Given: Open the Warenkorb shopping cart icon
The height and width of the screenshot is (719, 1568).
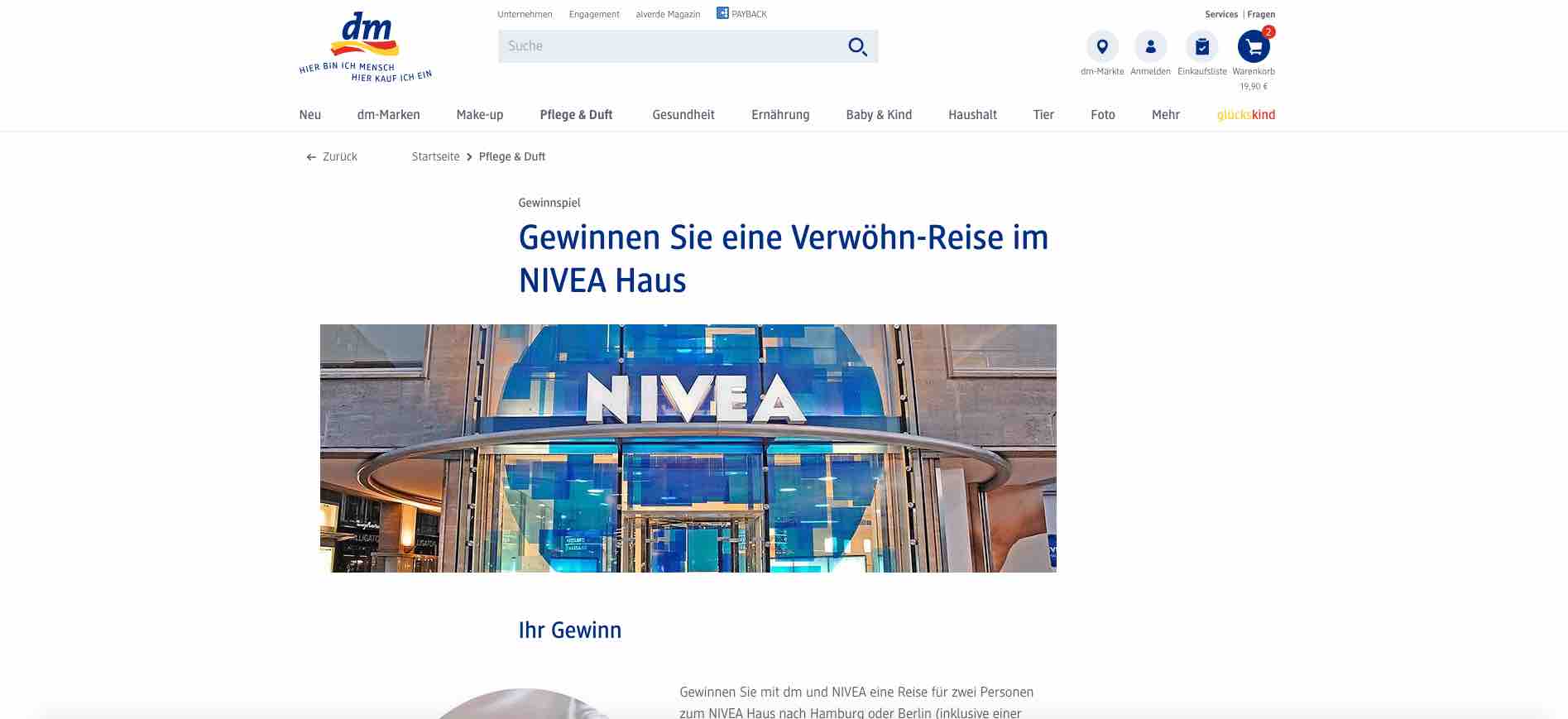Looking at the screenshot, I should pyautogui.click(x=1253, y=46).
